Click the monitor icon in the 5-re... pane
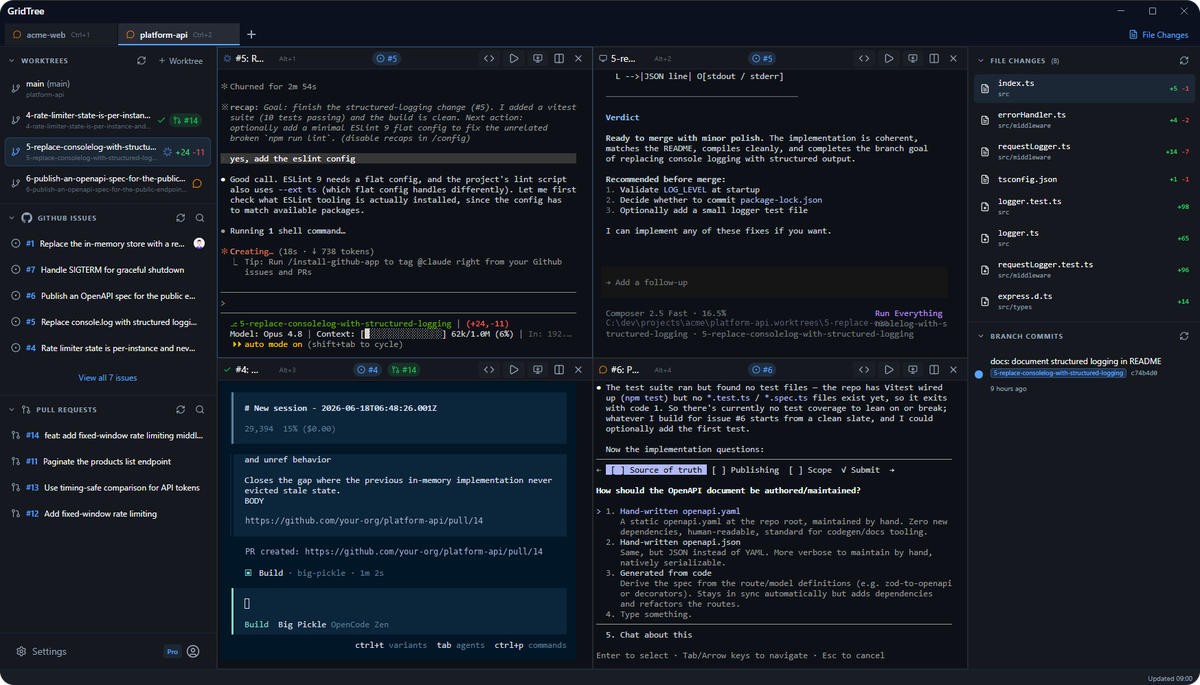Viewport: 1200px width, 685px height. point(913,59)
